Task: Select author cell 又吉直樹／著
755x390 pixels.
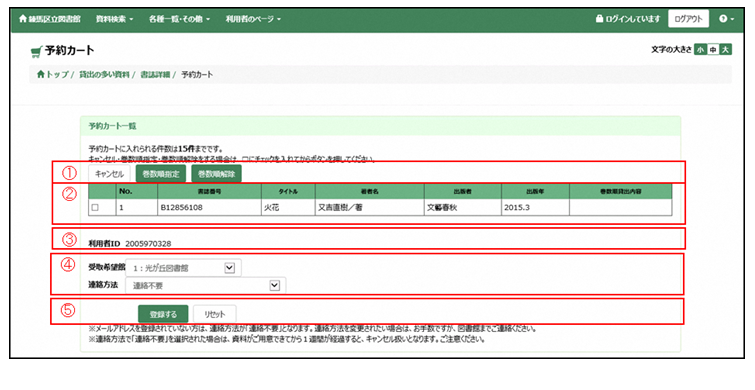Action: click(370, 208)
